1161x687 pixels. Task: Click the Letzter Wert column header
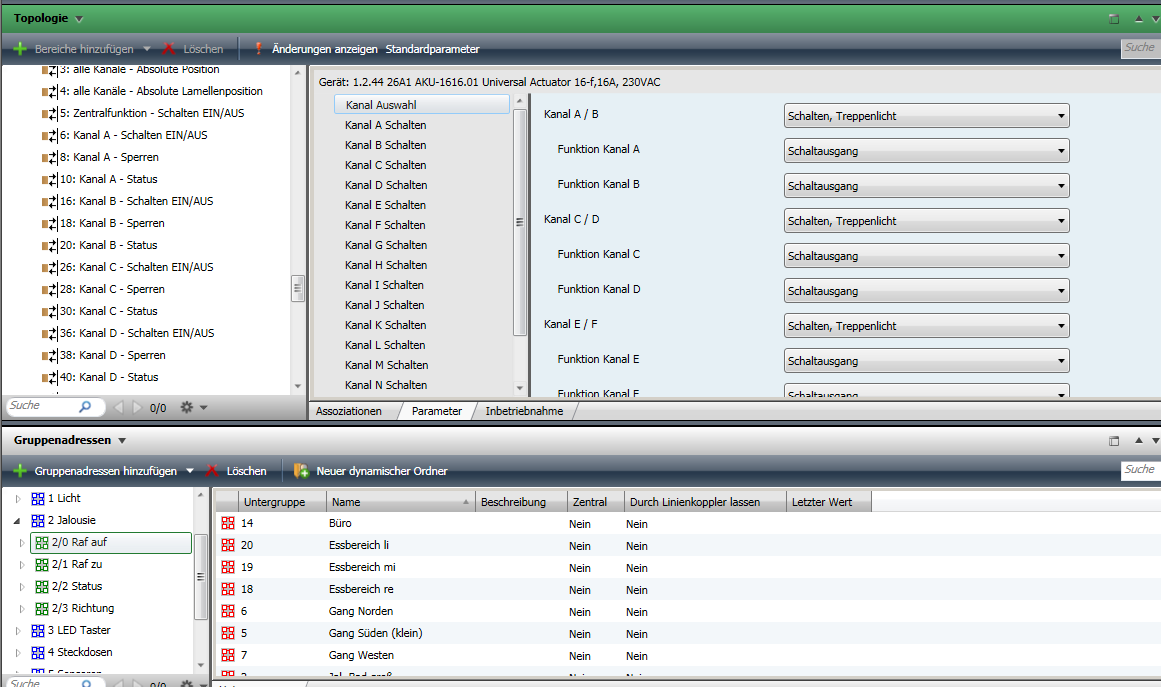(x=829, y=502)
